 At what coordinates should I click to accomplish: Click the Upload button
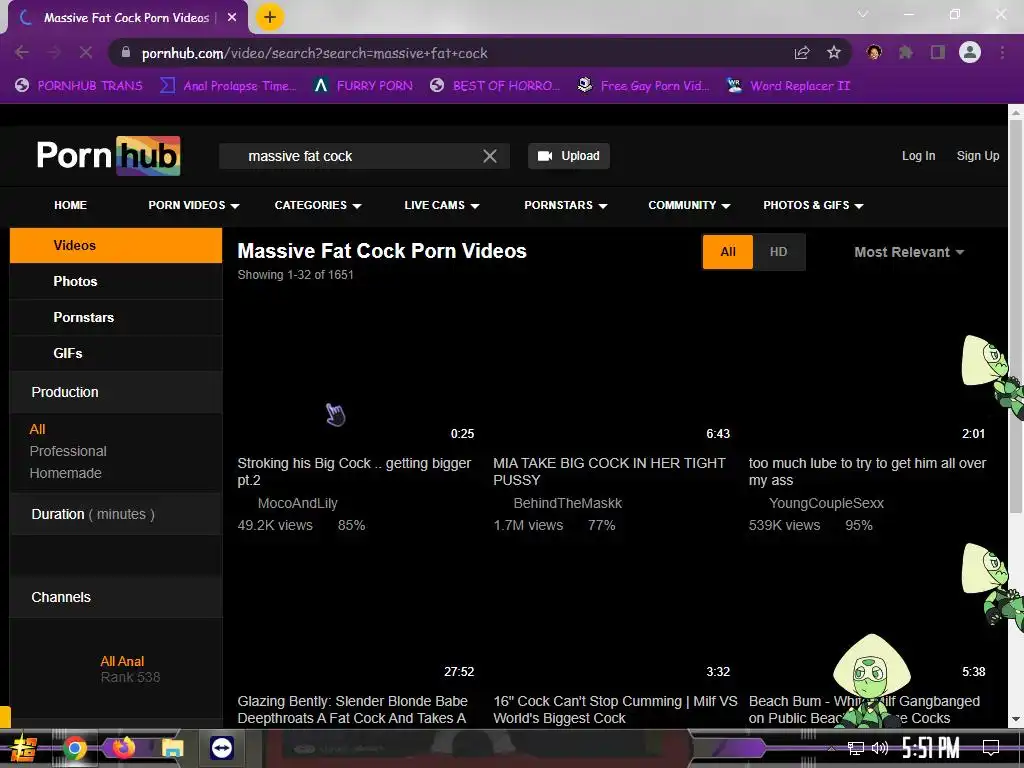tap(569, 156)
